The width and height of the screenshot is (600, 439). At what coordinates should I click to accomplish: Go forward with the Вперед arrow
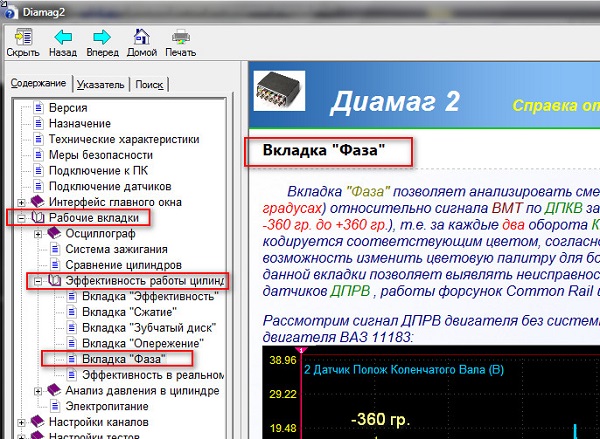[102, 37]
